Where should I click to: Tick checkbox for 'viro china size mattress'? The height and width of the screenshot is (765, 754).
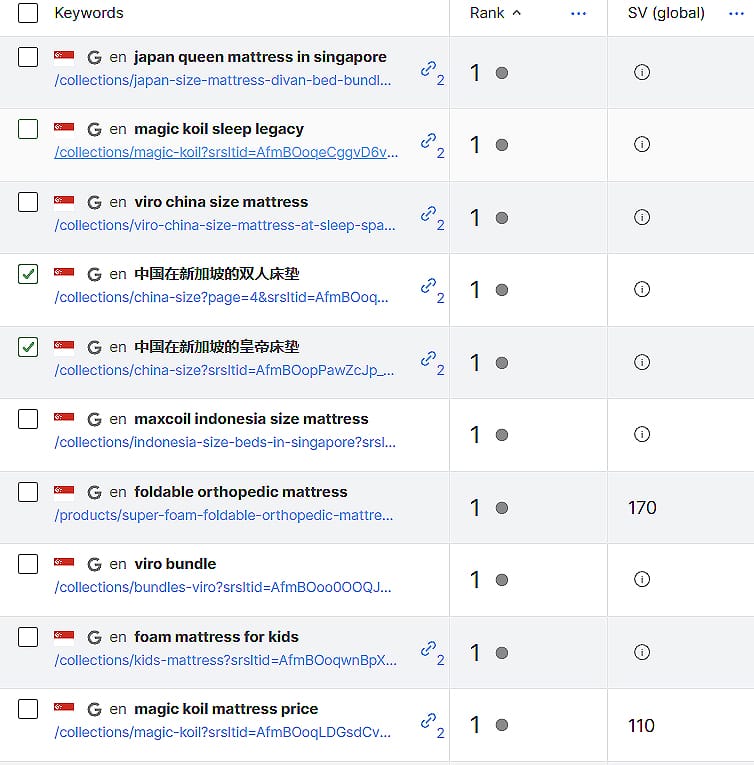[x=28, y=202]
